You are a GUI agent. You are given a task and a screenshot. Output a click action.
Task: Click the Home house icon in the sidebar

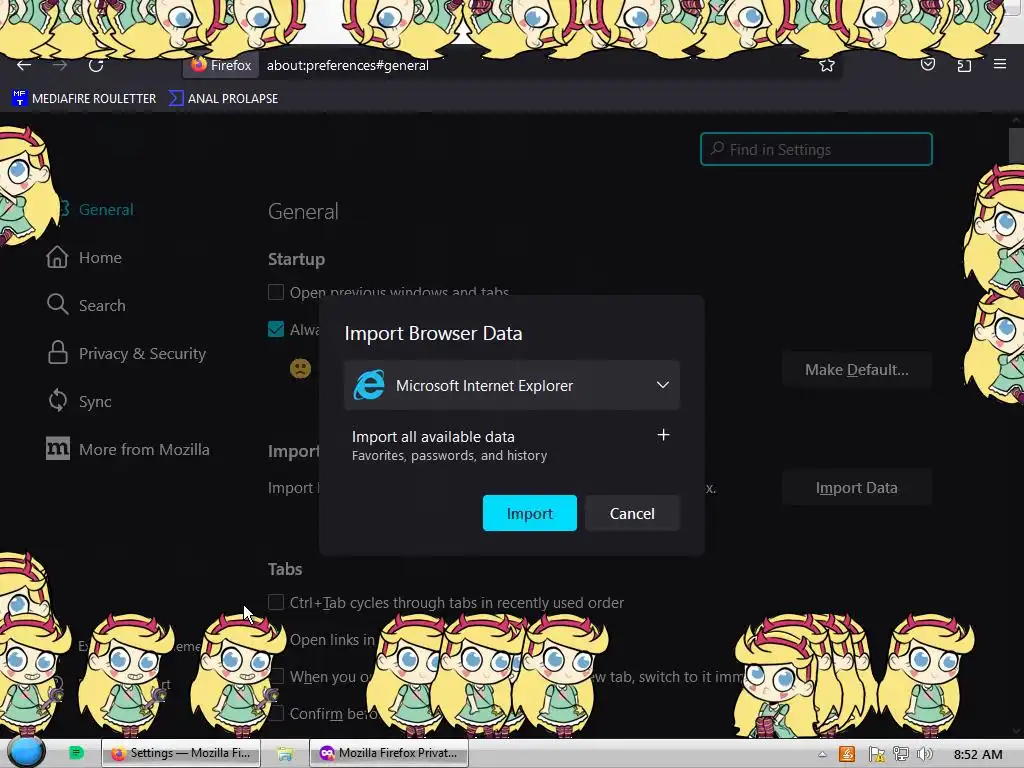(57, 257)
